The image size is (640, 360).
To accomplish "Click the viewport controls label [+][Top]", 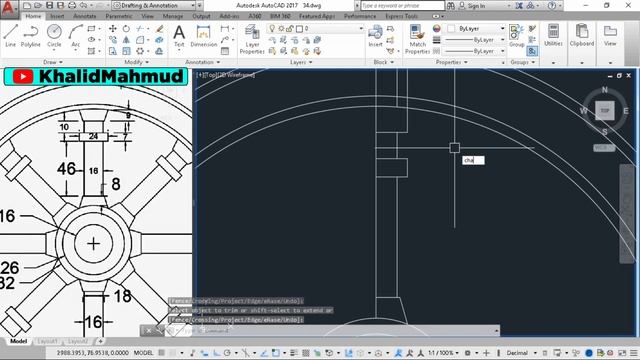I will click(x=225, y=75).
